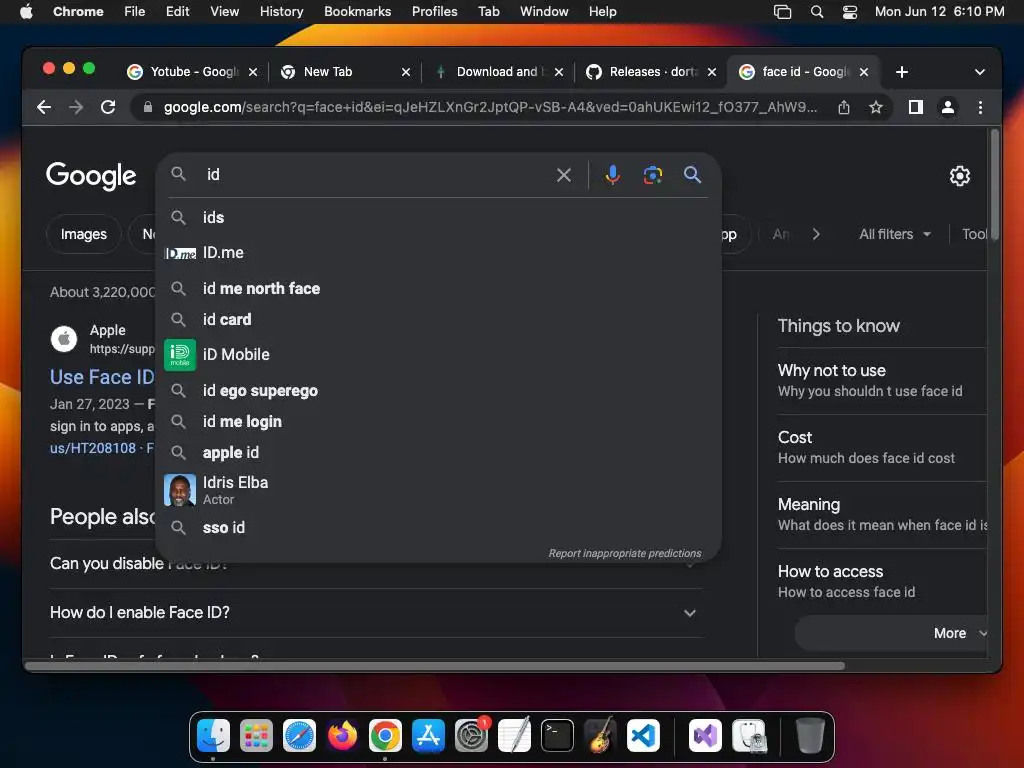The image size is (1024, 768).
Task: Open the History menu
Action: point(281,12)
